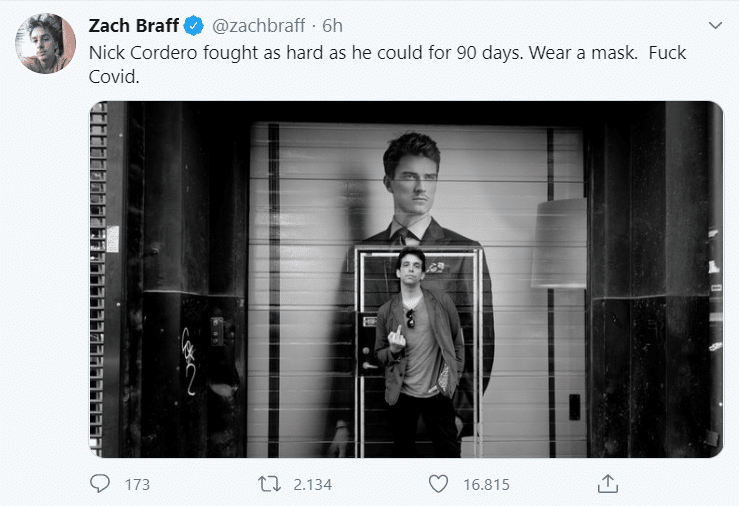739x506 pixels.
Task: Share the tweet via upload arrow icon
Action: [606, 484]
